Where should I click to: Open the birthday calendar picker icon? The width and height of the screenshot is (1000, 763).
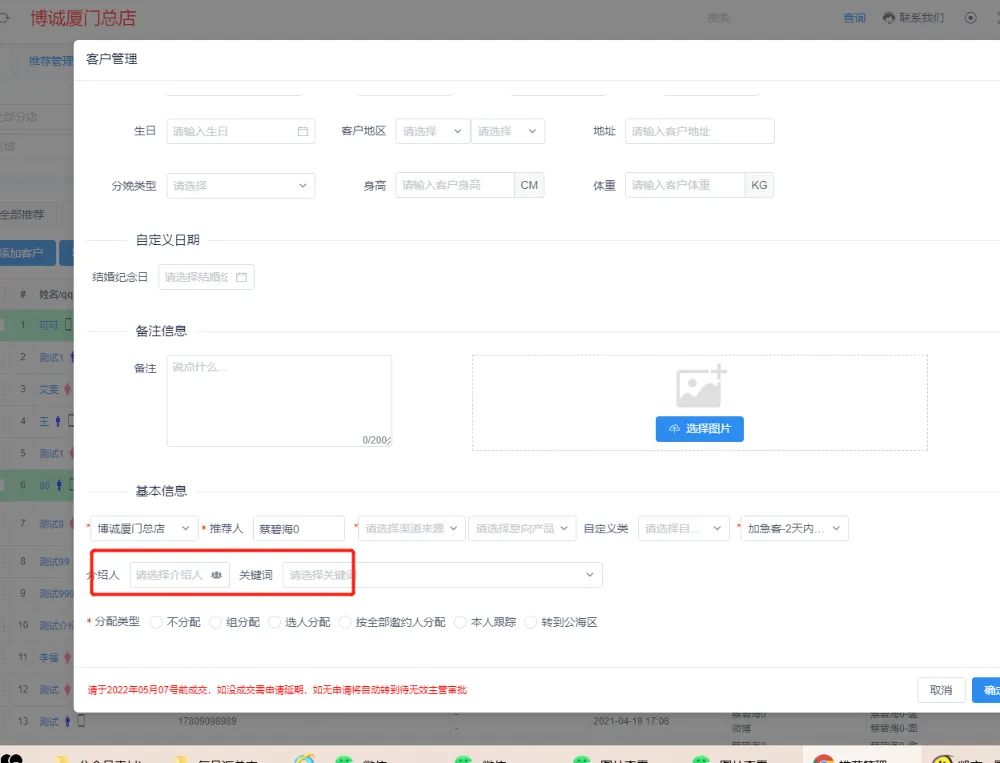(302, 131)
